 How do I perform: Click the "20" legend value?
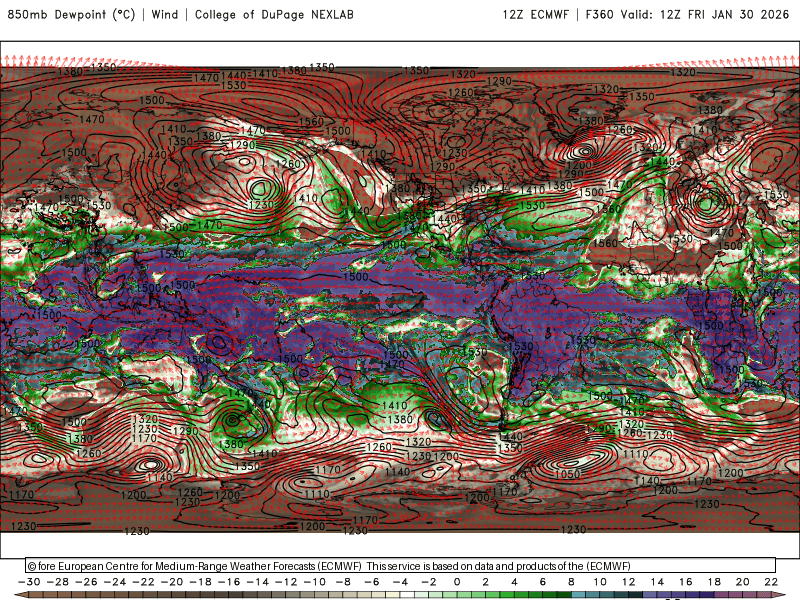pos(743,582)
